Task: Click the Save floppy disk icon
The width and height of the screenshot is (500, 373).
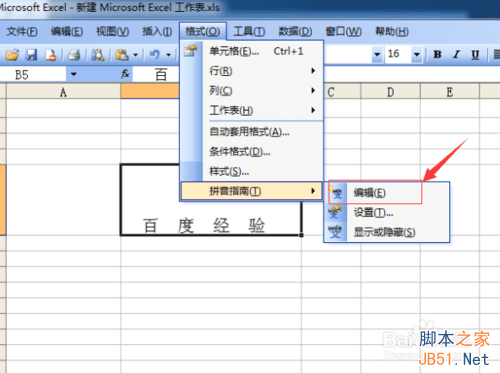Action: (x=32, y=54)
